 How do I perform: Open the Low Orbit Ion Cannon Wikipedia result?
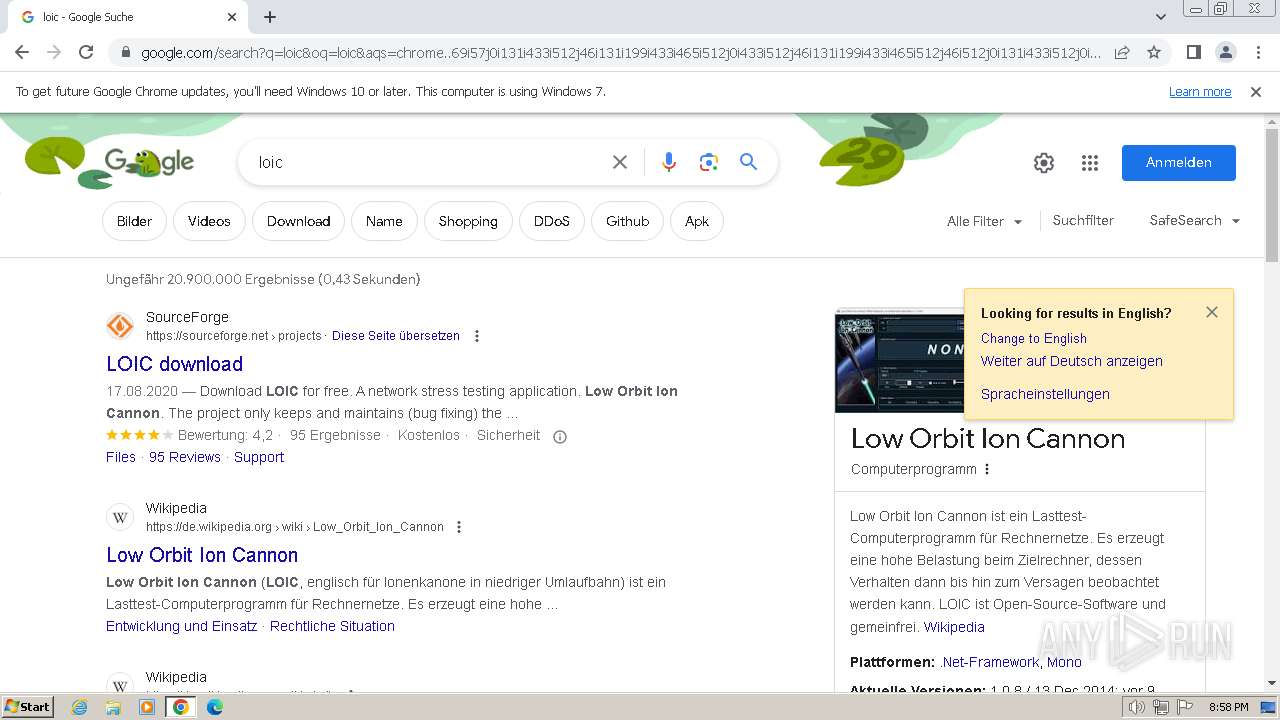202,555
